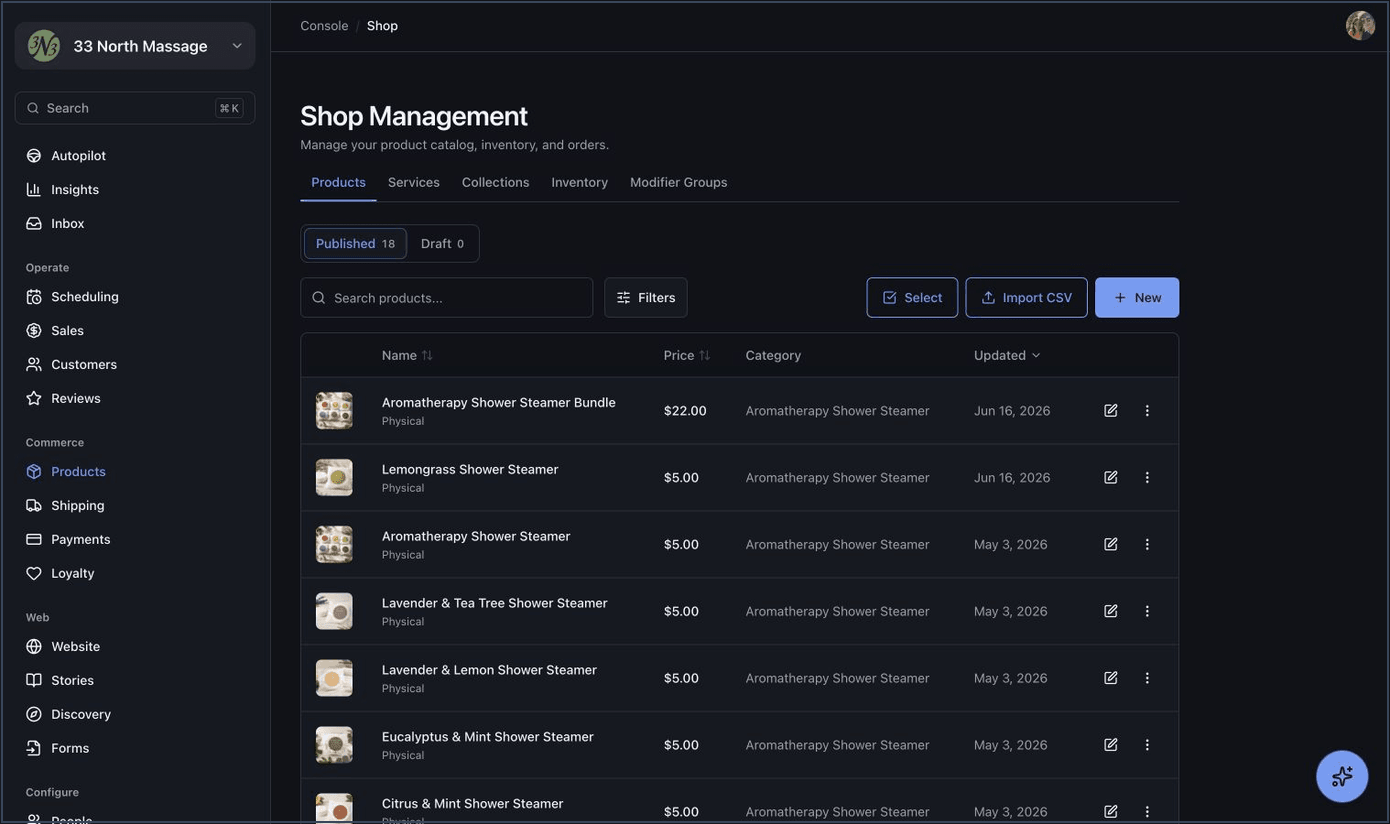Create a New product
The height and width of the screenshot is (824, 1390).
[1137, 298]
